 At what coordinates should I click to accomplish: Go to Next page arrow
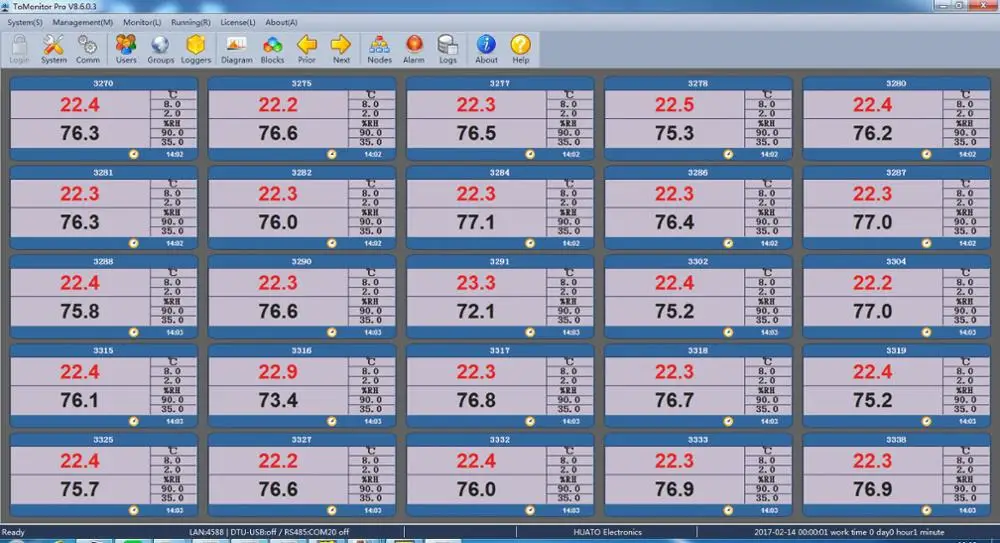click(341, 47)
